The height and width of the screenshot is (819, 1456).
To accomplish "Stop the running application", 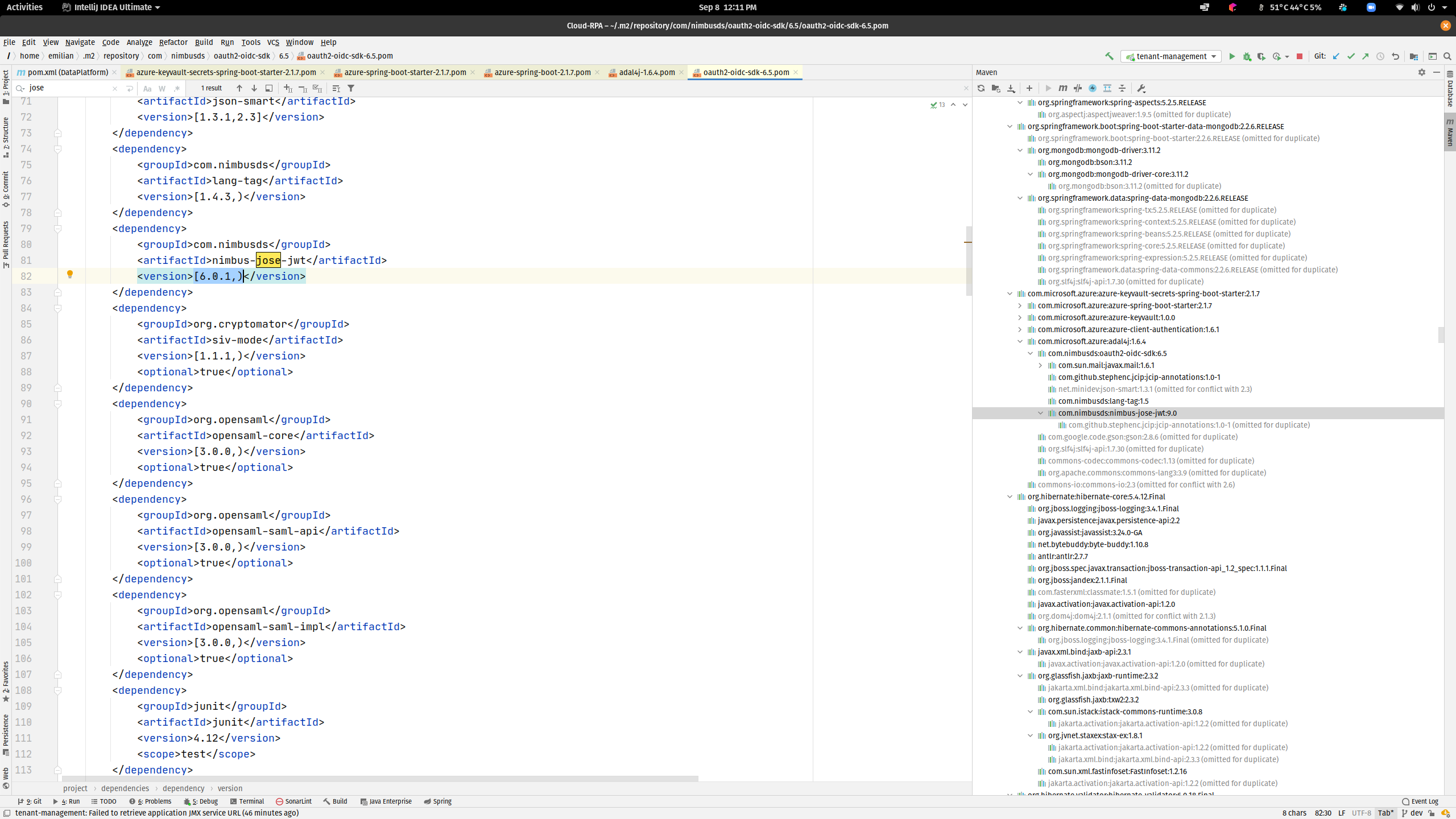I will coord(1300,56).
